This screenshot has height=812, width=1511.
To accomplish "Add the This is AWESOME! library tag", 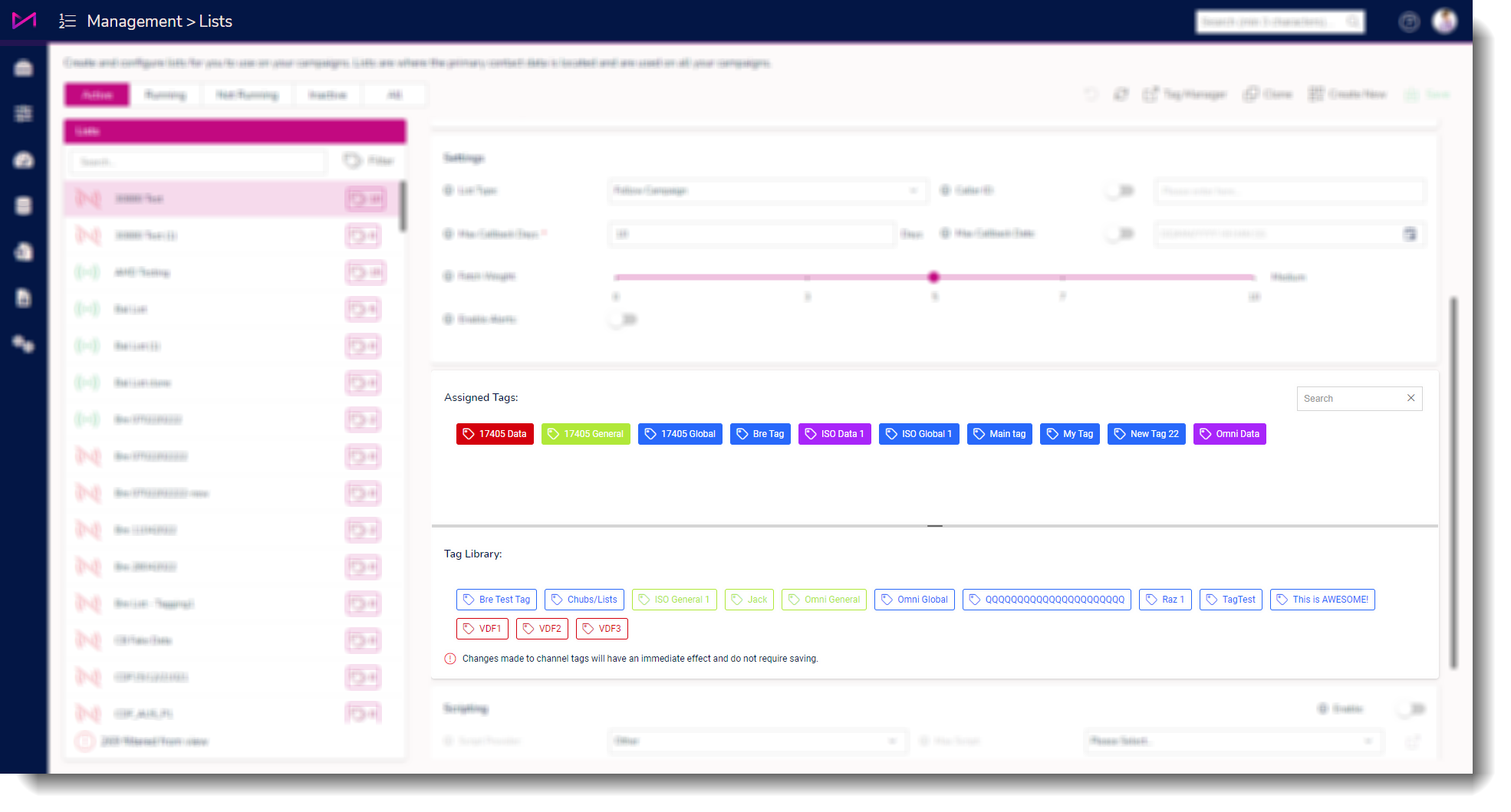I will (x=1322, y=600).
